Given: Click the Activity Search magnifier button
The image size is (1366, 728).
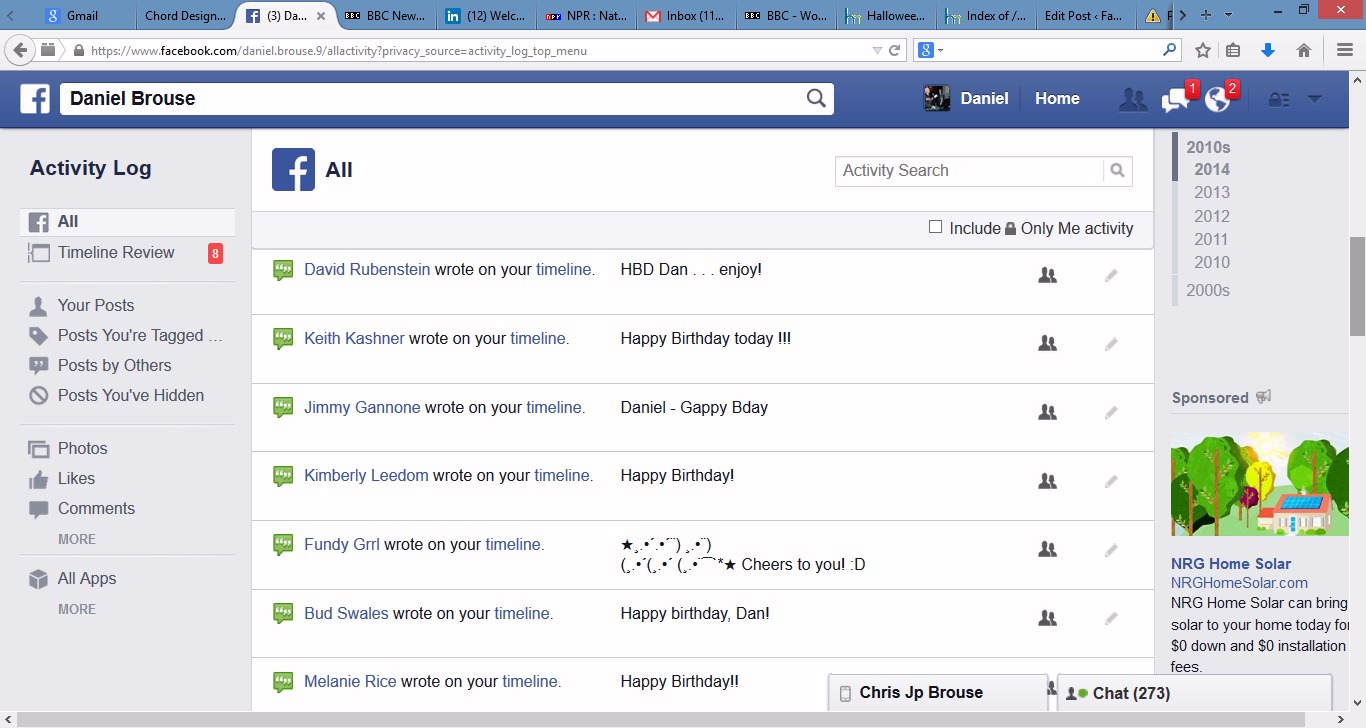Looking at the screenshot, I should tap(1118, 171).
